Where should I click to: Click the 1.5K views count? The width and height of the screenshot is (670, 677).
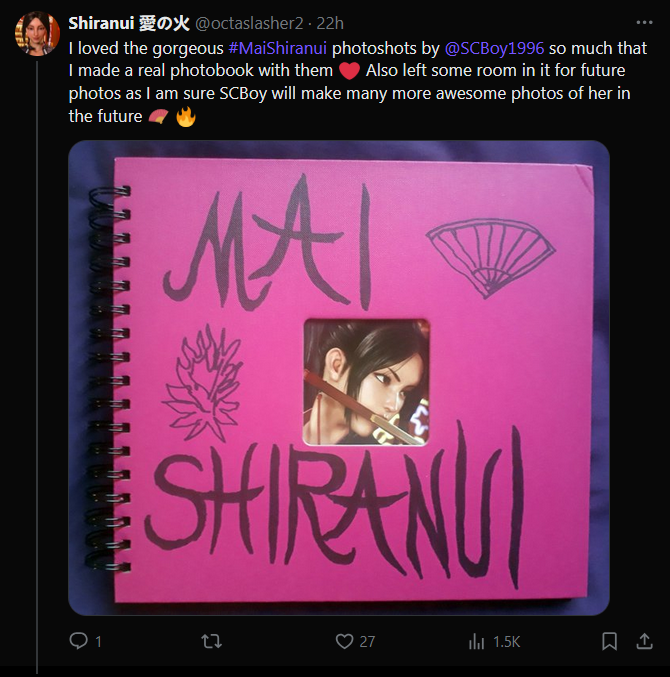pos(506,642)
